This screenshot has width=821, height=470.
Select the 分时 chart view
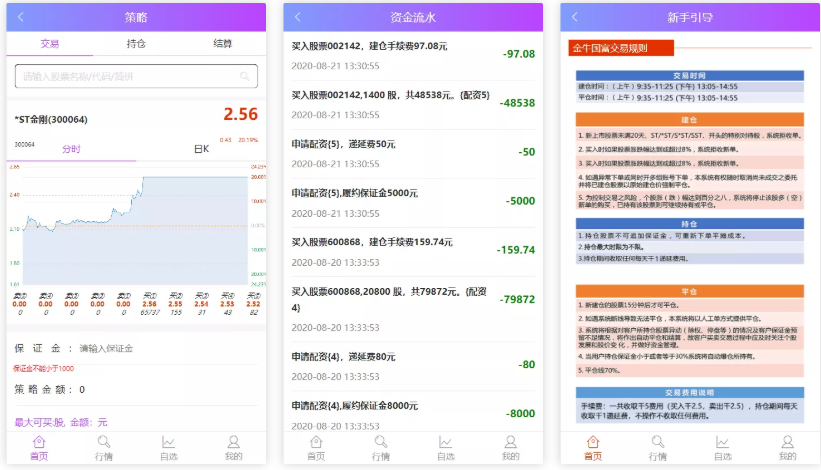coord(71,149)
